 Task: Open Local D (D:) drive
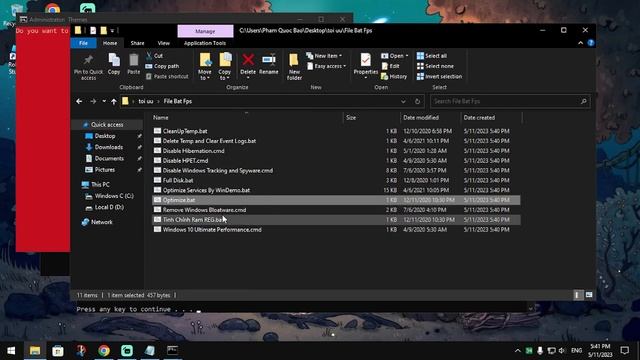tap(109, 207)
